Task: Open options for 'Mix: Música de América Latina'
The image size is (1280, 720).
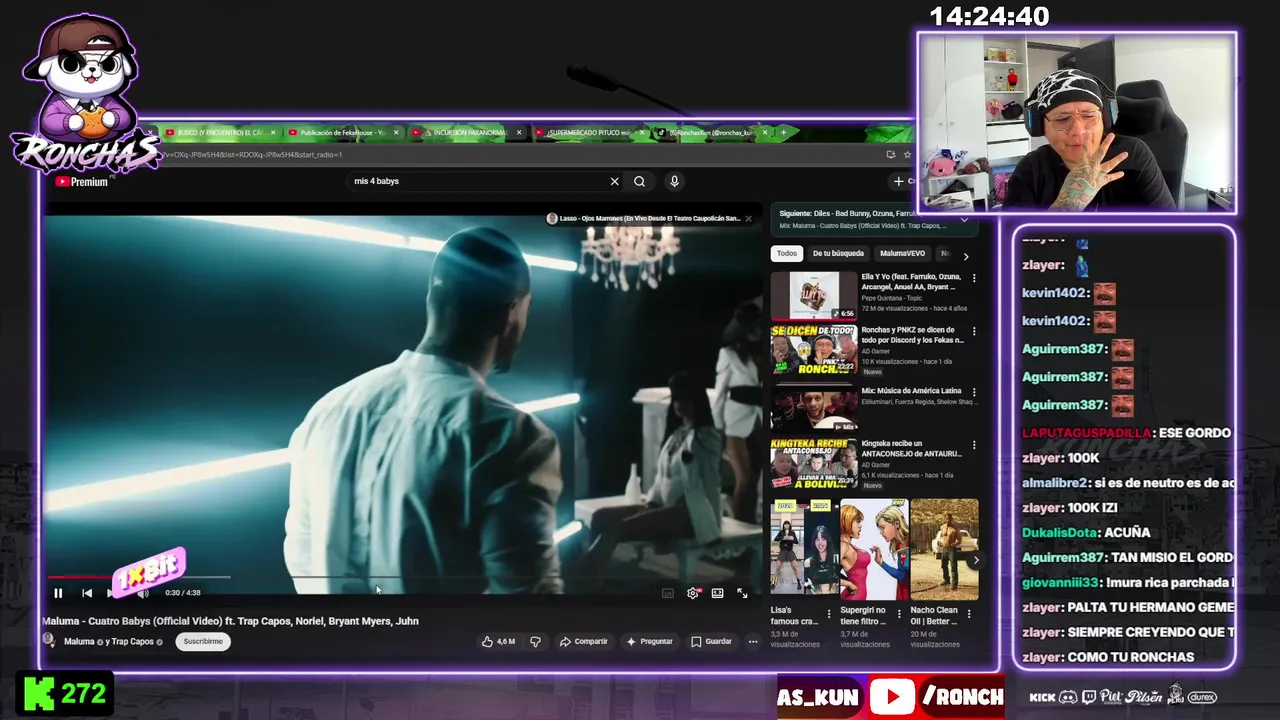Action: click(x=974, y=391)
